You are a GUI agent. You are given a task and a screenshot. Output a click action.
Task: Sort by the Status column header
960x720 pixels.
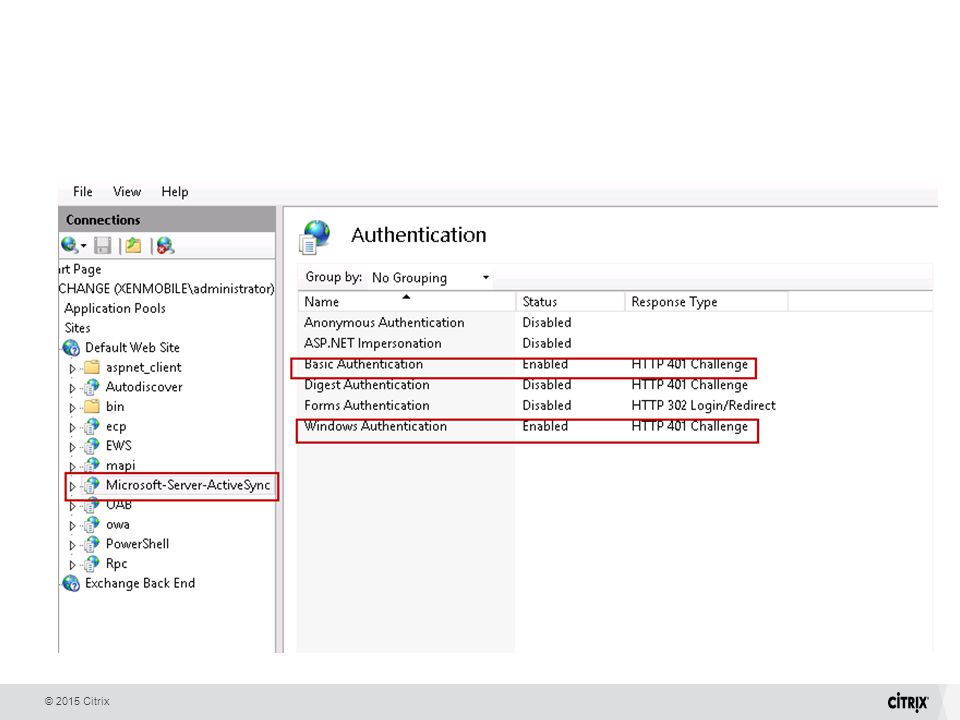tap(571, 301)
